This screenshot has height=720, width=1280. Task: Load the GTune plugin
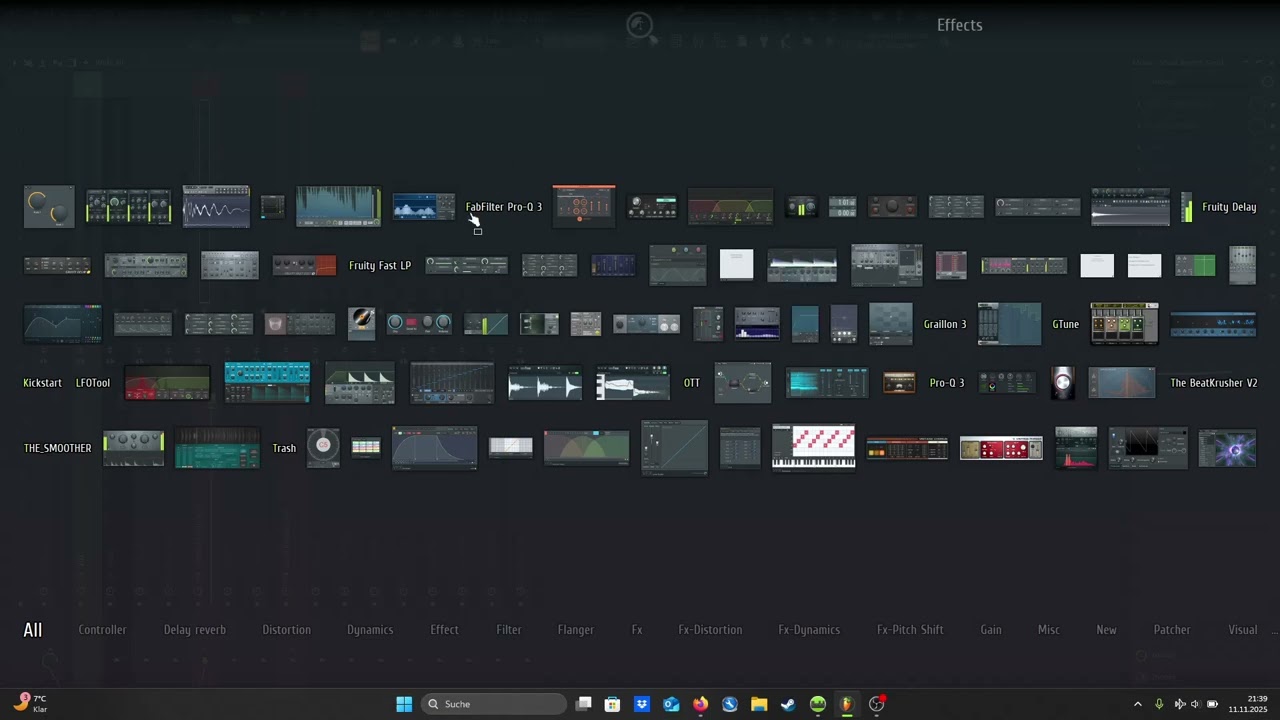pyautogui.click(x=1066, y=324)
